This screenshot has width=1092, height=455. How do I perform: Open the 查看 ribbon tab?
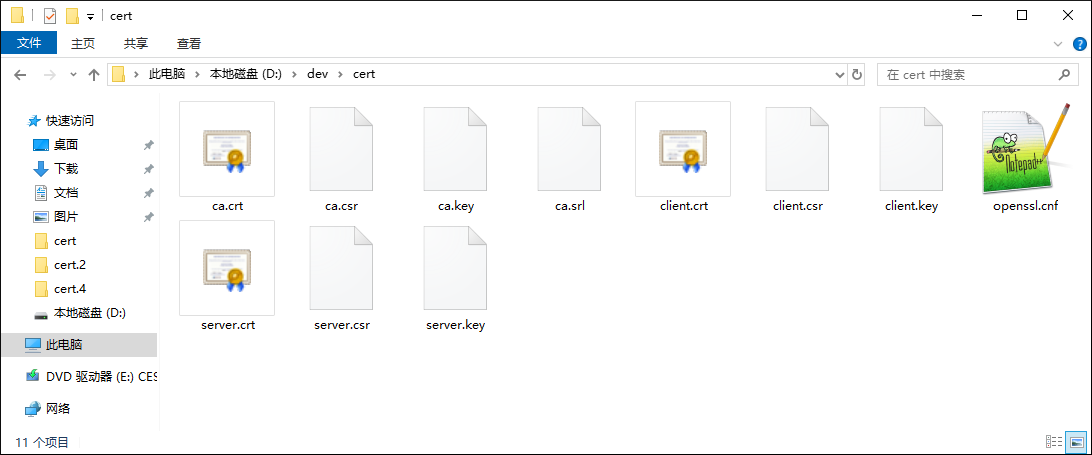tap(189, 43)
